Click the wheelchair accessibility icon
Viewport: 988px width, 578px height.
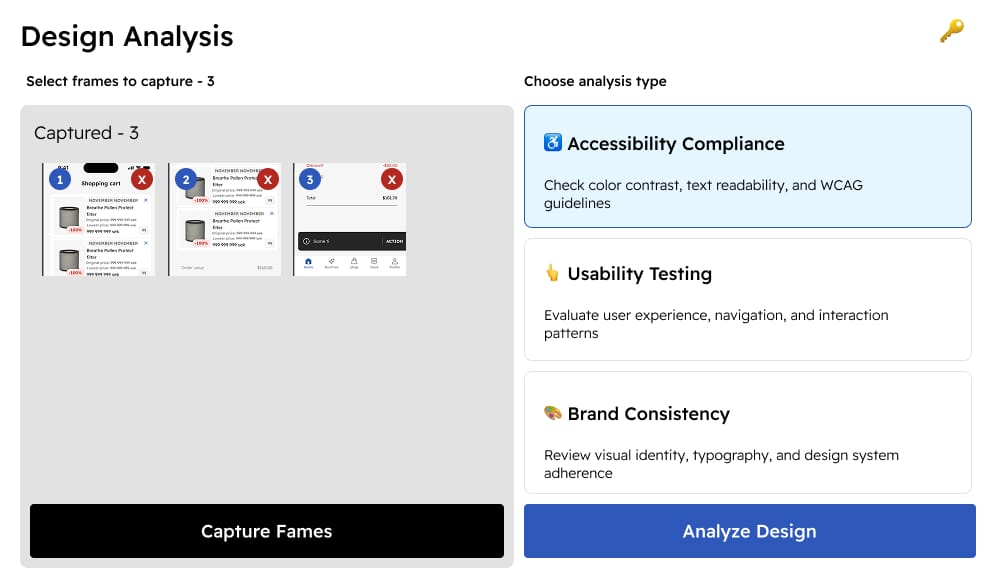pos(553,143)
